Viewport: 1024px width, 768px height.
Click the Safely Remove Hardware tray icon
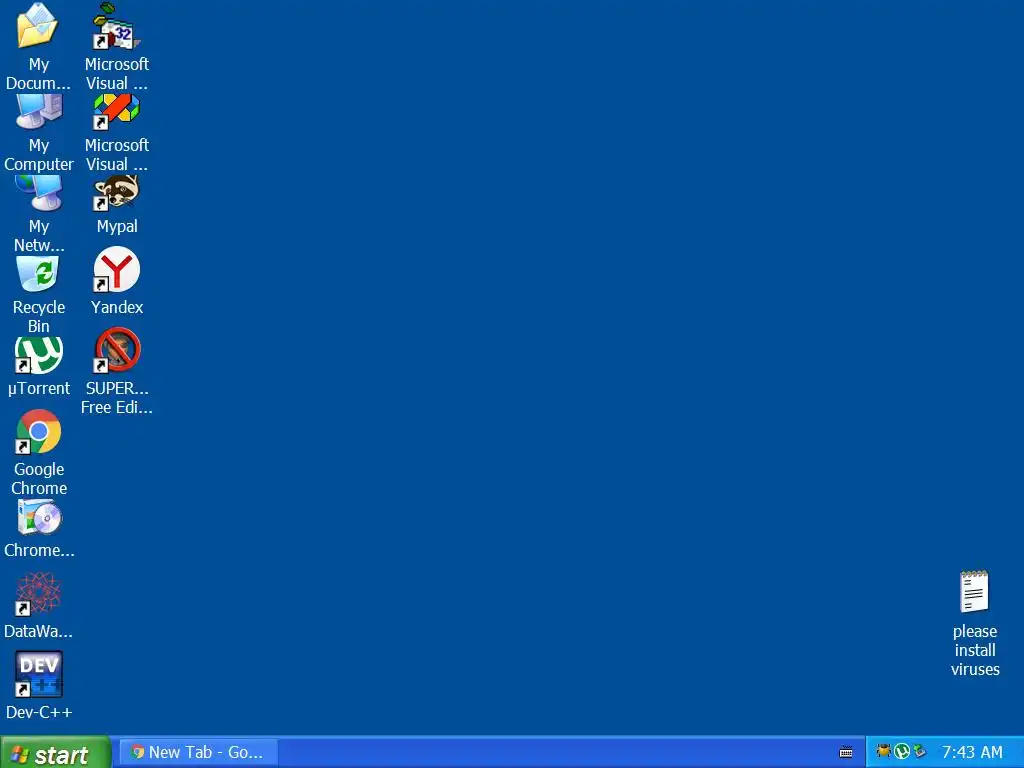(x=920, y=752)
